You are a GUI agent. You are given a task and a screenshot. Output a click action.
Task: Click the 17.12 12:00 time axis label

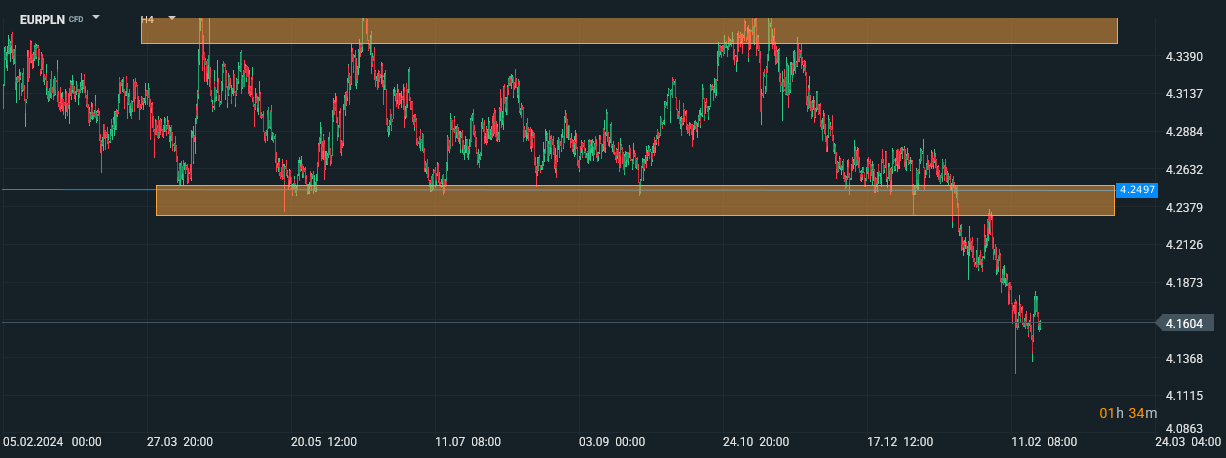point(900,441)
